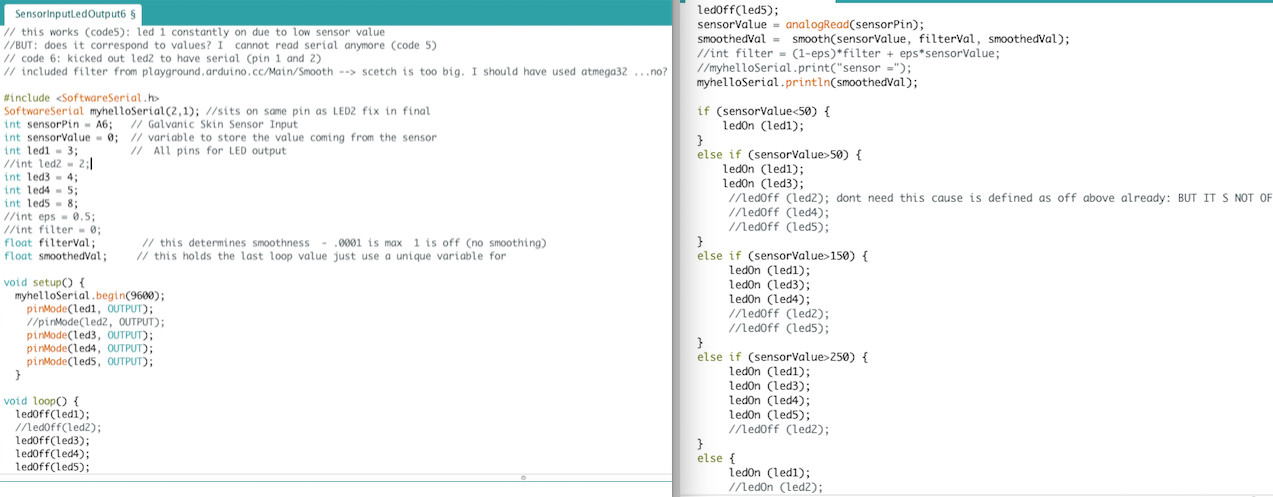Click the 'smoothedVal = smooth(...)' assignment line
Image resolution: width=1273 pixels, height=497 pixels.
883,39
